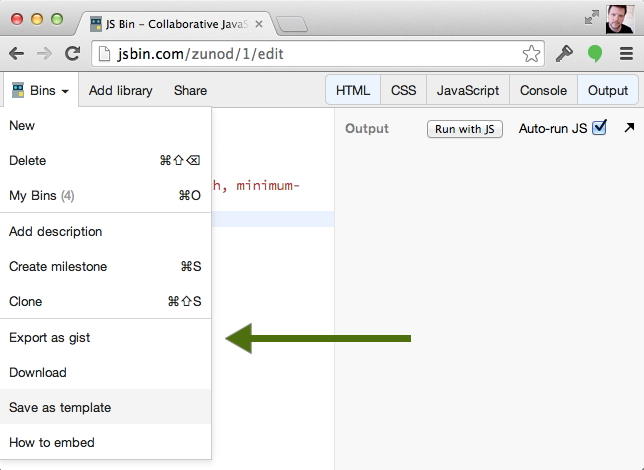Click the address bar URL field
Image resolution: width=644 pixels, height=470 pixels.
(300, 54)
